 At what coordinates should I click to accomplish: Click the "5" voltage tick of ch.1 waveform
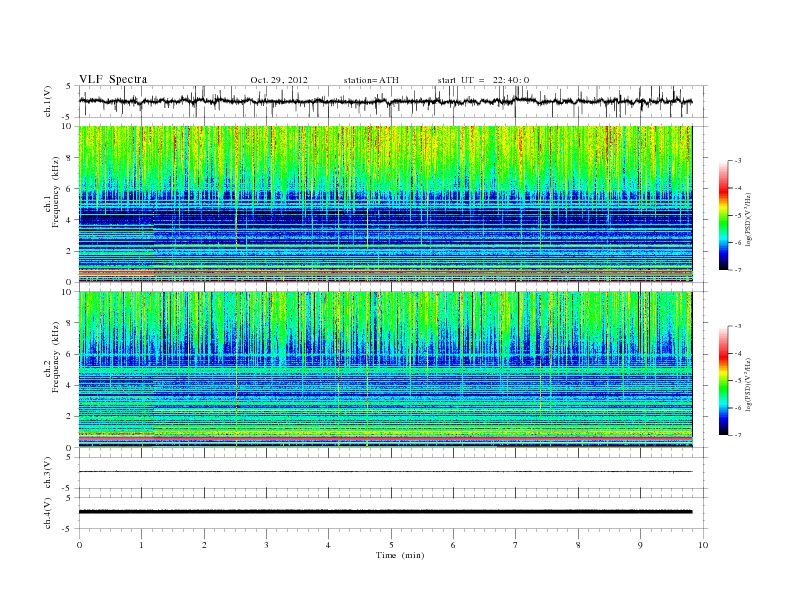(x=68, y=86)
